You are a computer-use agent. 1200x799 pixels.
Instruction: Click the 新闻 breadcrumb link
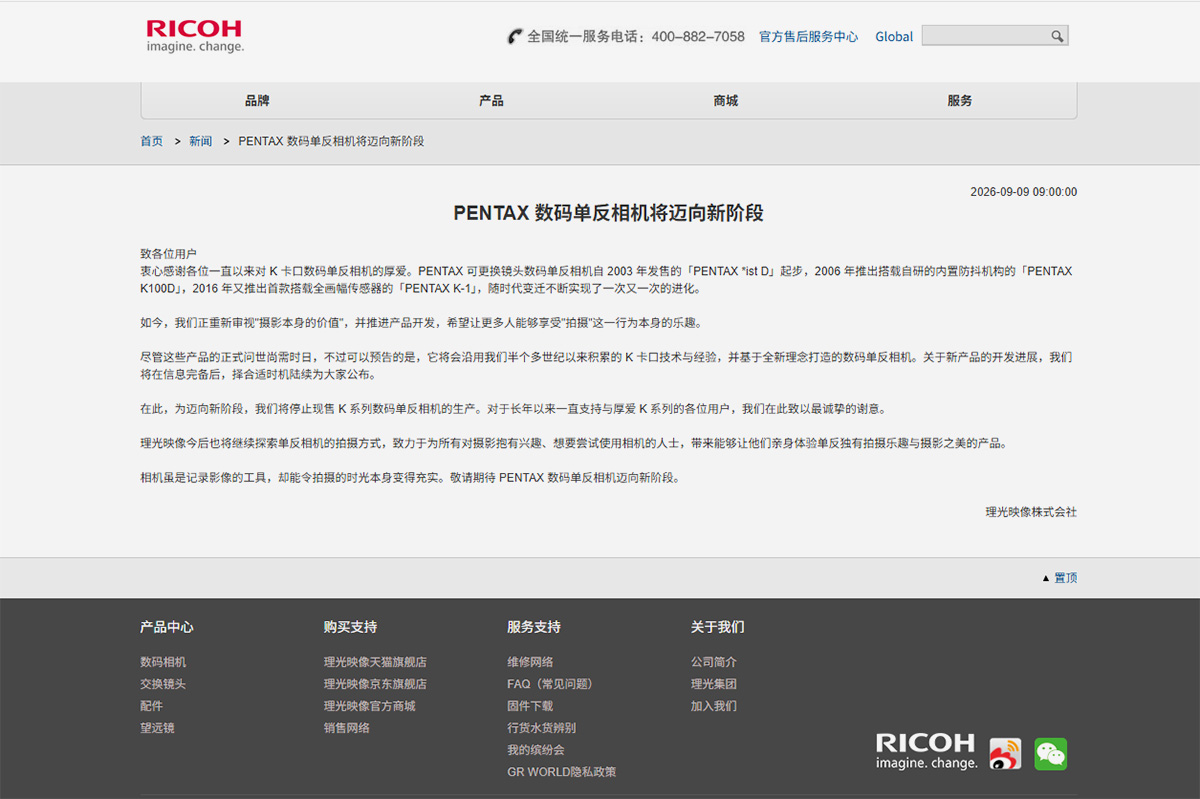[x=200, y=141]
